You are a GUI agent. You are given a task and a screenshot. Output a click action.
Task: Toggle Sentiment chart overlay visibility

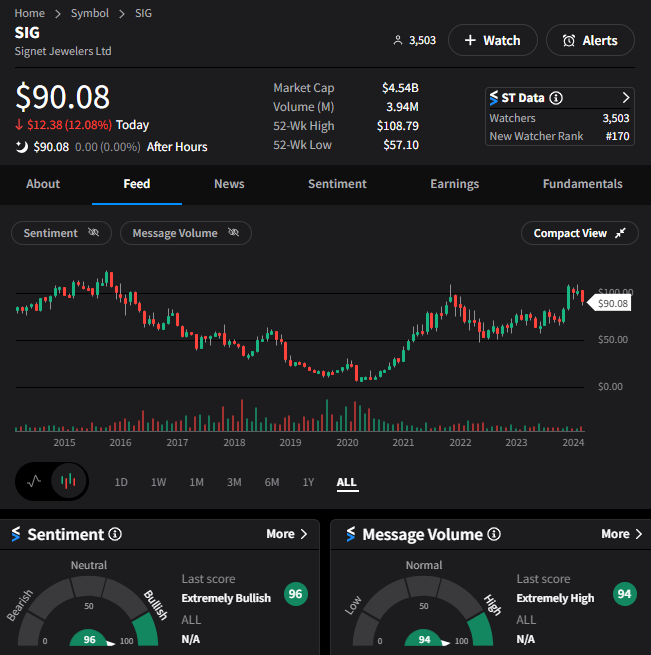click(61, 233)
